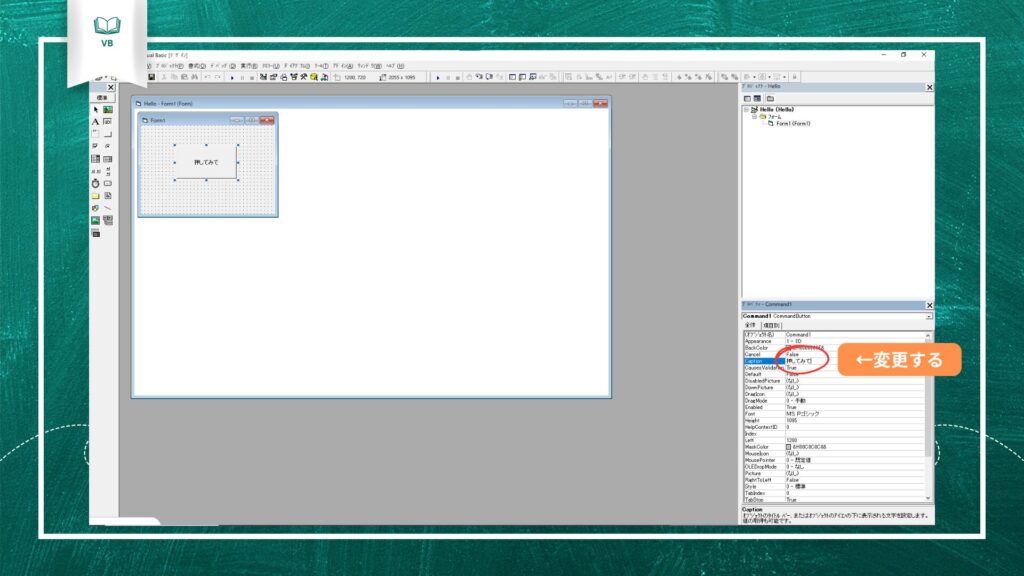Open the デバッグ(D) menu
This screenshot has width=1024, height=576.
pyautogui.click(x=223, y=66)
